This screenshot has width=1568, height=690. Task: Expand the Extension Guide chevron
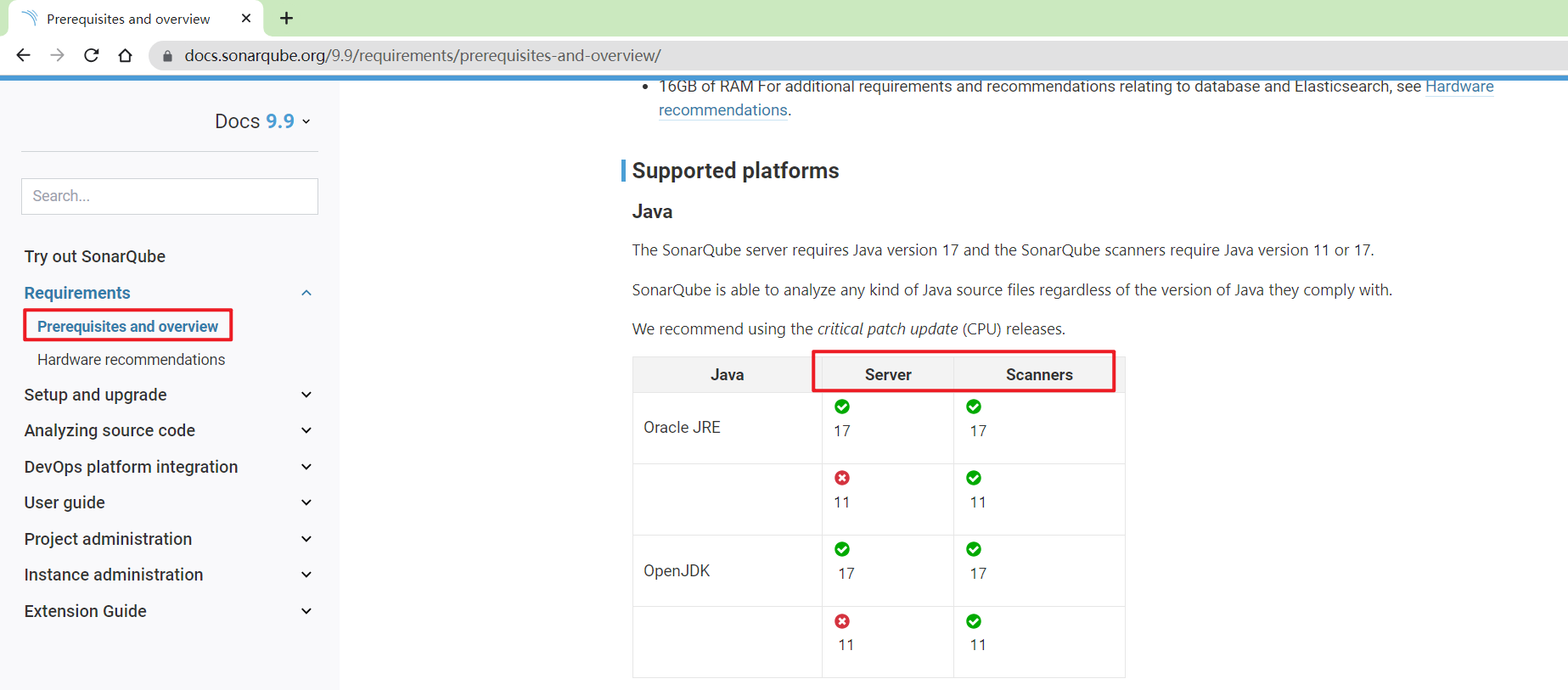pyautogui.click(x=306, y=611)
